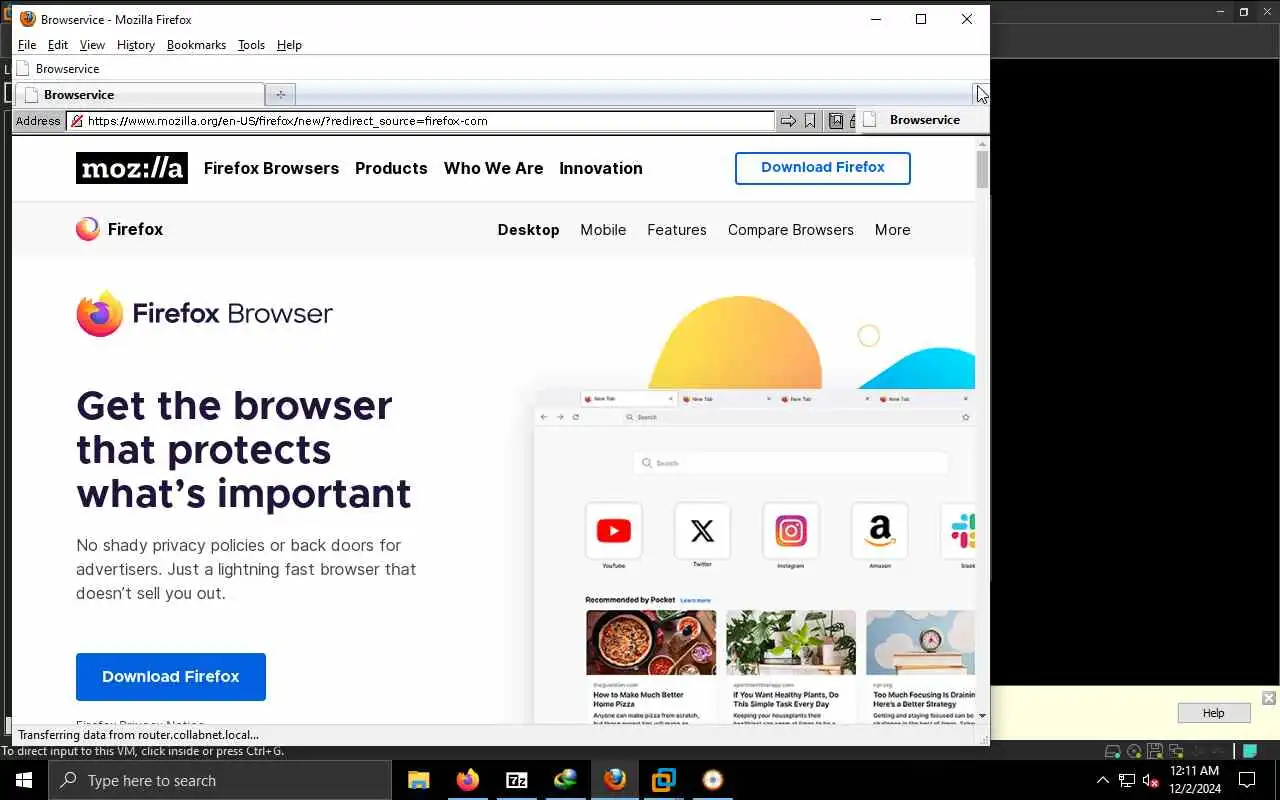Image resolution: width=1280 pixels, height=800 pixels.
Task: Select the active classic Firefox taskbar icon
Action: coord(614,780)
